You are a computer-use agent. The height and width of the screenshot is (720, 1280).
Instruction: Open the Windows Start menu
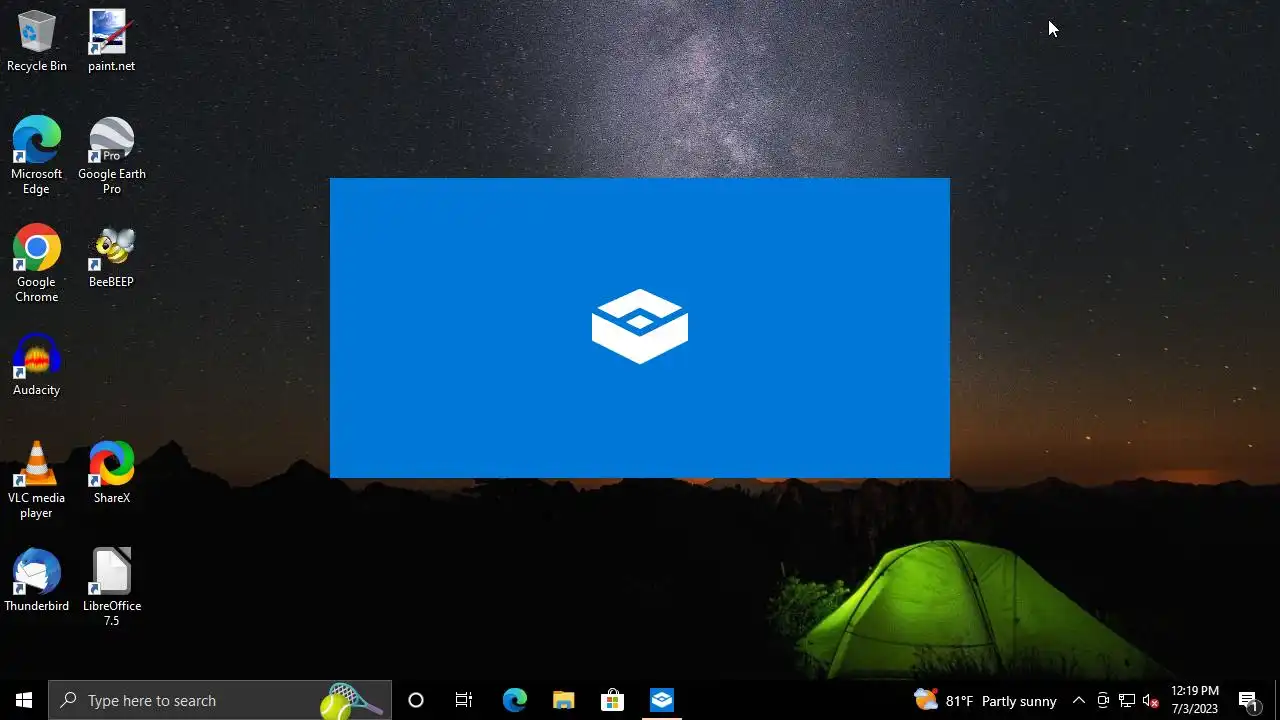tap(24, 700)
